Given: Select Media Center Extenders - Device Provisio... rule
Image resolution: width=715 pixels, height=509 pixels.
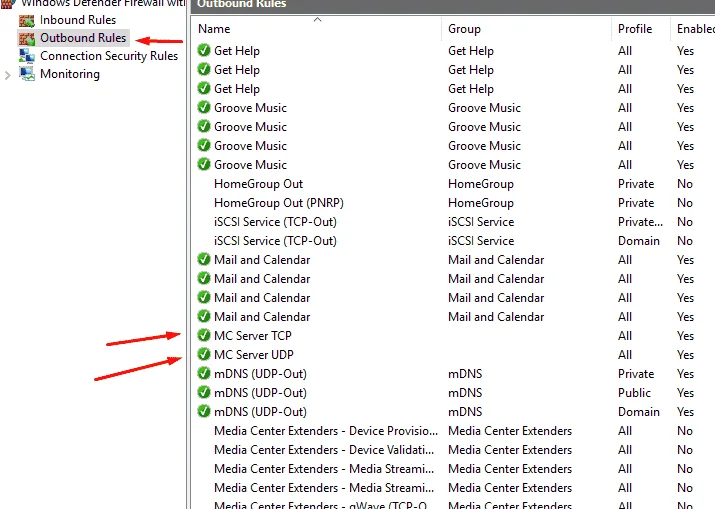Looking at the screenshot, I should (326, 431).
